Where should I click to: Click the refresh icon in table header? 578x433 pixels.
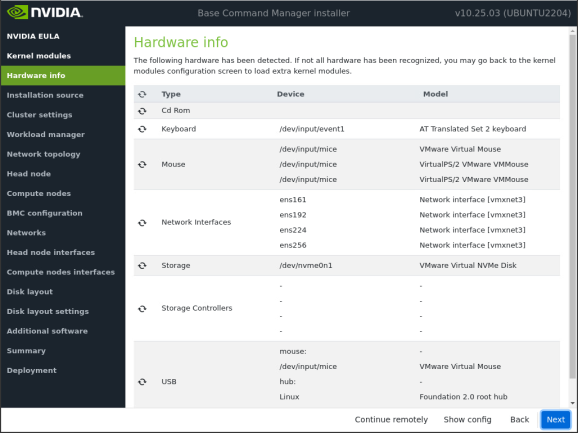[142, 94]
